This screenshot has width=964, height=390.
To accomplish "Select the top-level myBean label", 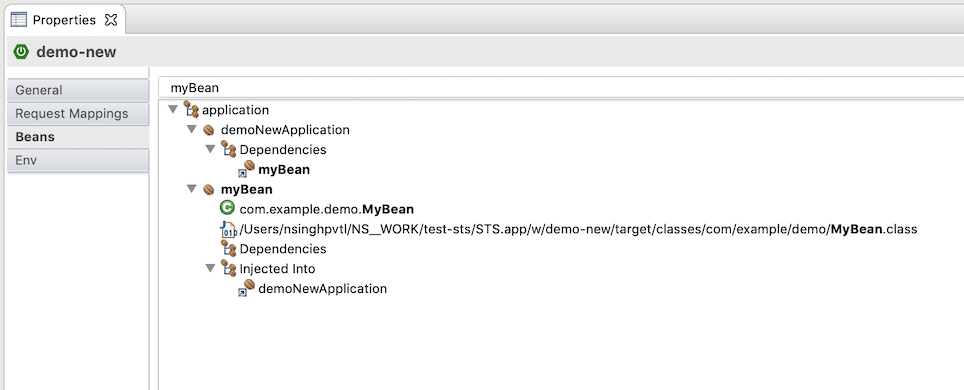I will 247,189.
